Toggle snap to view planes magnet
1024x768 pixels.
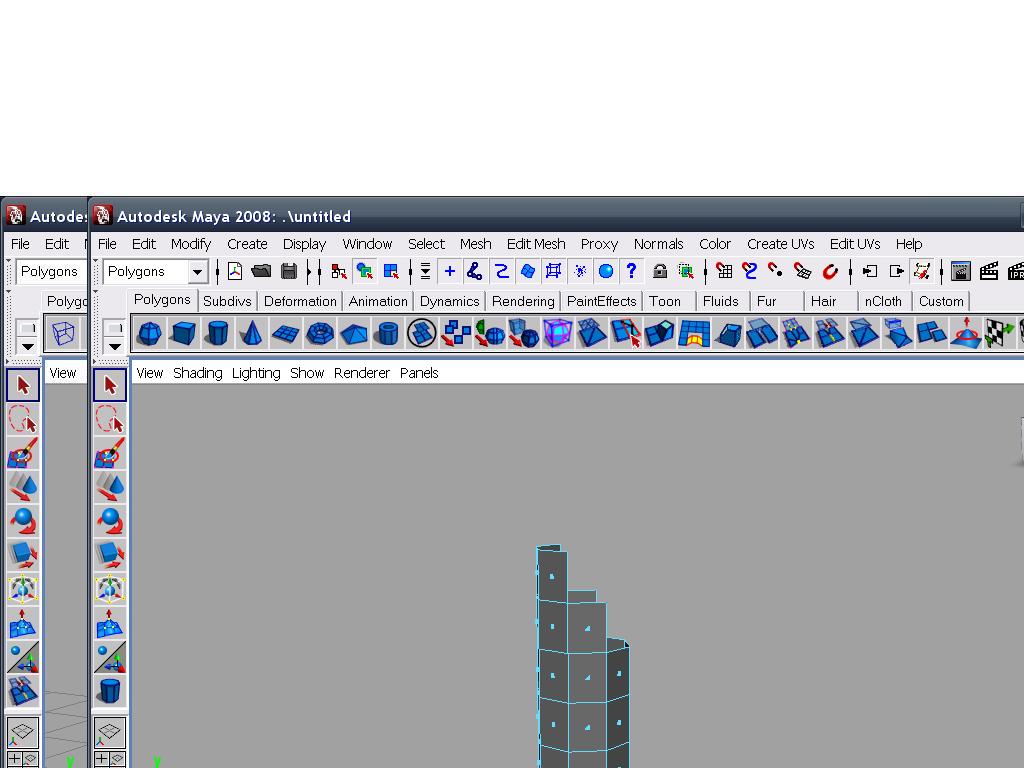coord(803,271)
